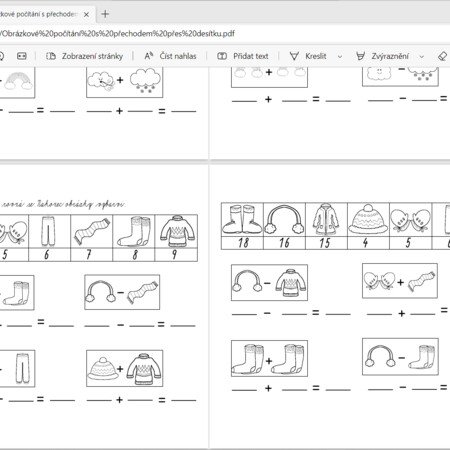
Task: Open Zobrazení stránky page view options
Action: coord(84,56)
